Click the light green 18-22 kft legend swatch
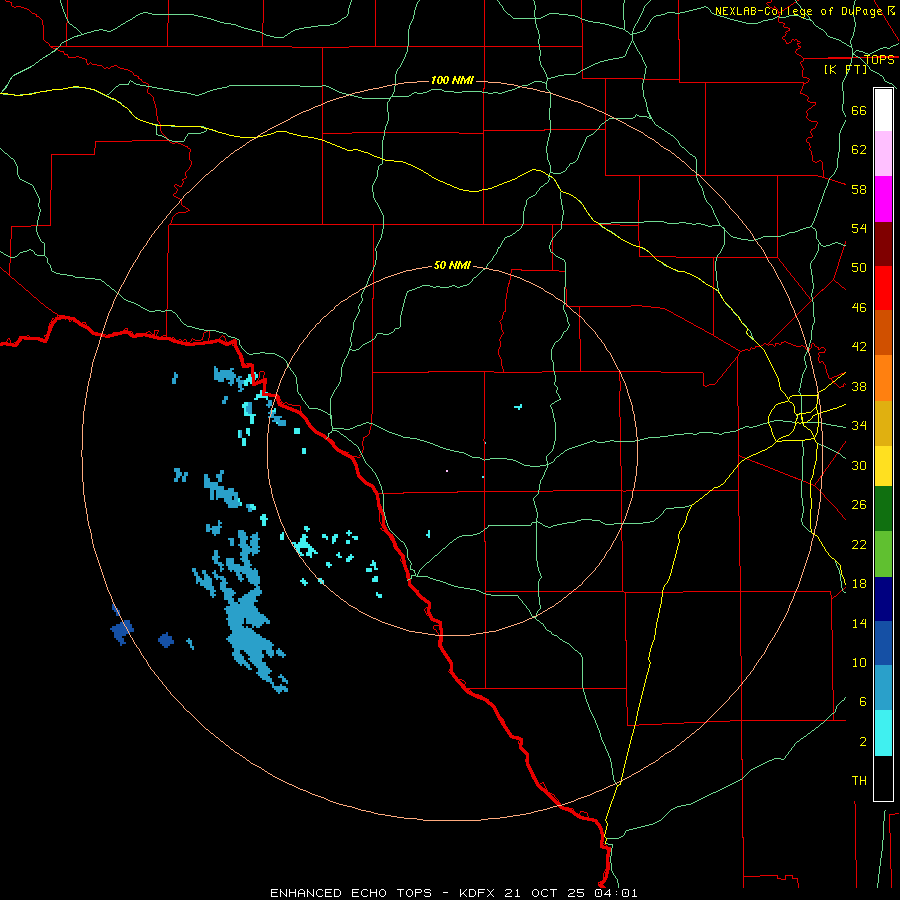This screenshot has width=900, height=900. point(883,554)
